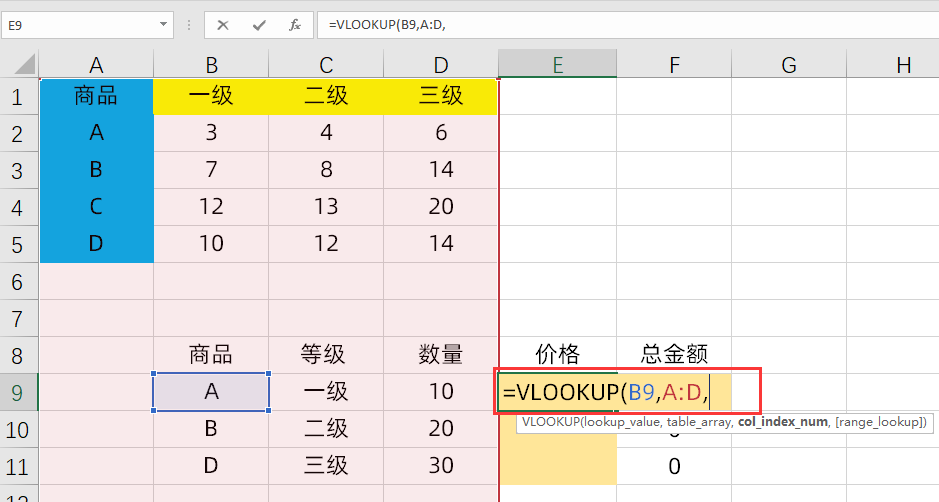Click the blue cell D in row 5
The image size is (939, 502).
96,244
